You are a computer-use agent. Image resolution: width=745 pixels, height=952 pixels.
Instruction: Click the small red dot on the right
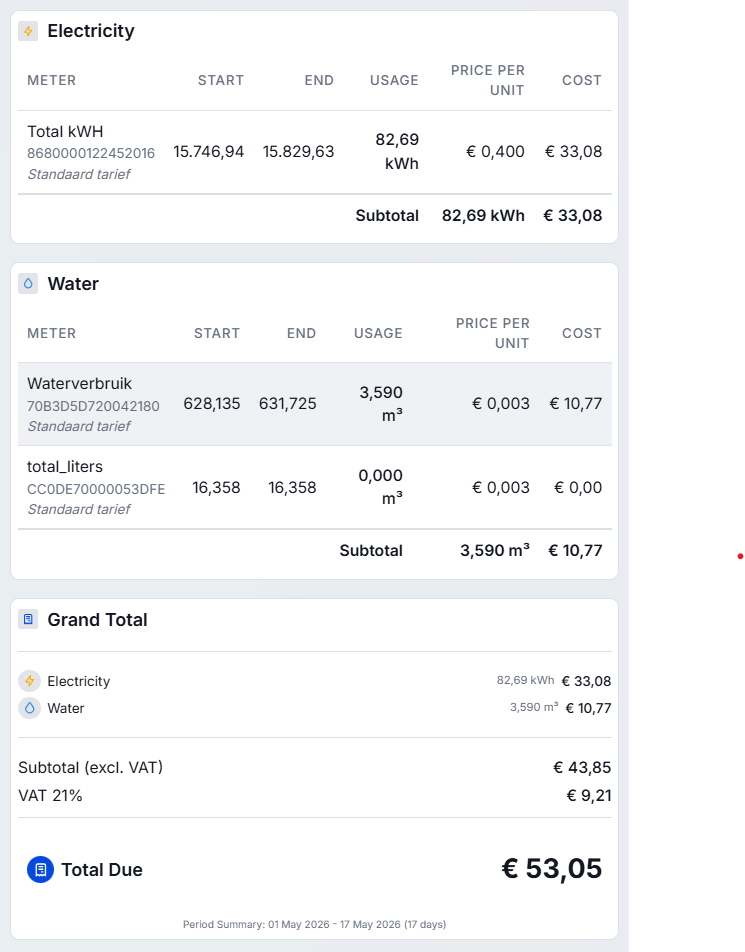pos(740,556)
